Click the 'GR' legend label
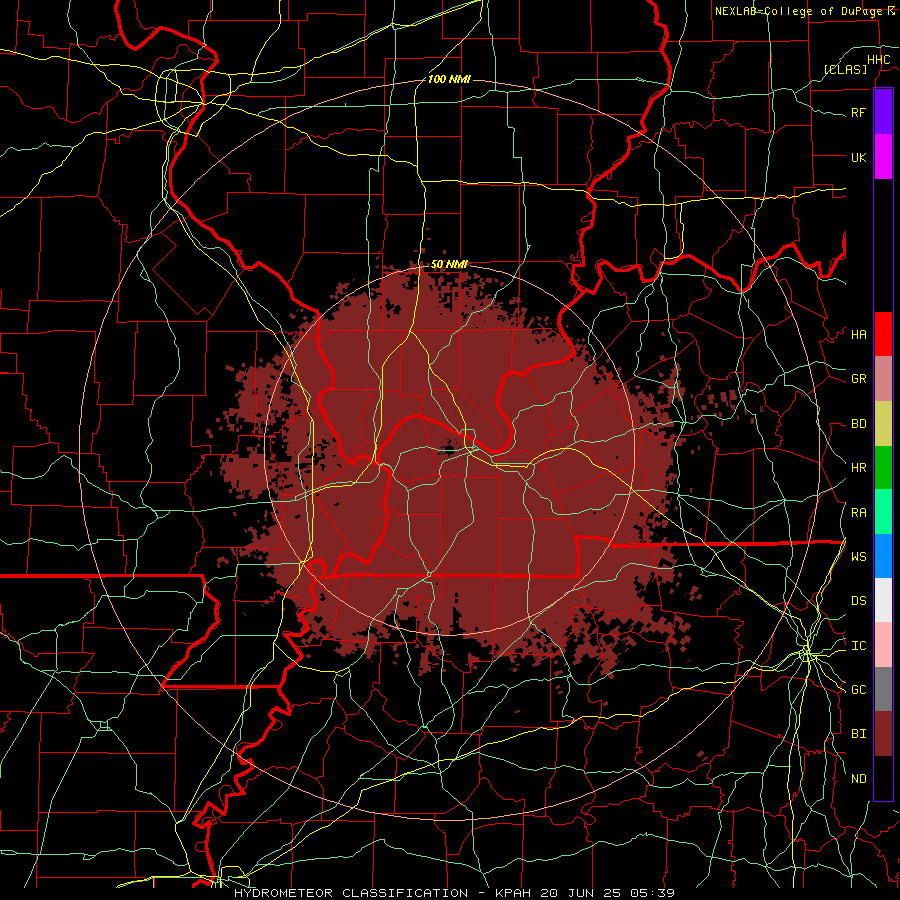 pyautogui.click(x=859, y=379)
